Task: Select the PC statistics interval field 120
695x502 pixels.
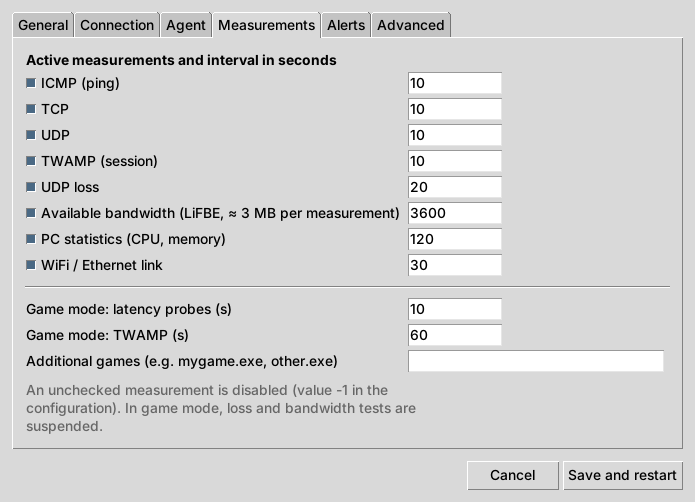Action: click(x=455, y=239)
